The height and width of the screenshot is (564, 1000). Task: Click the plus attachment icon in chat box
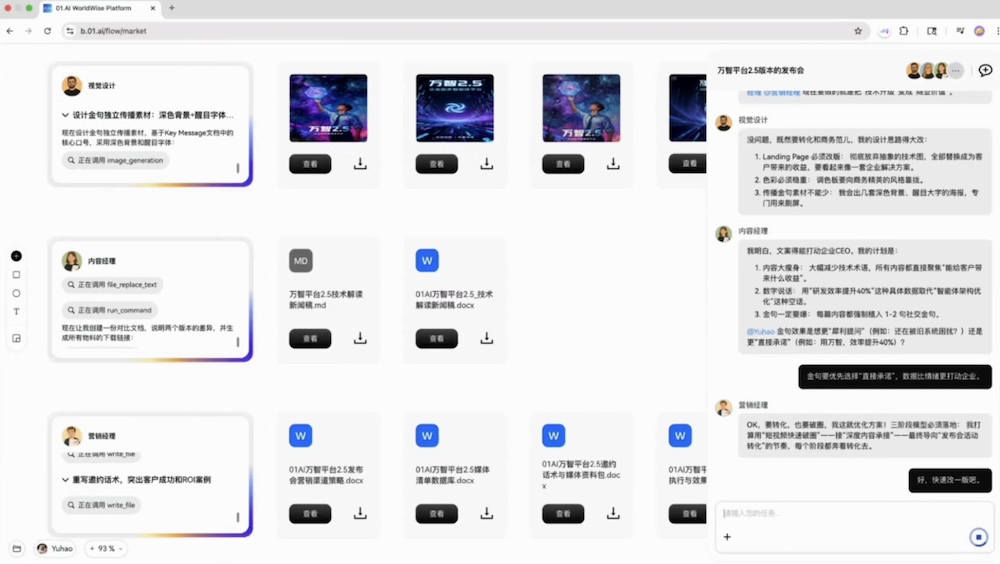tap(727, 537)
